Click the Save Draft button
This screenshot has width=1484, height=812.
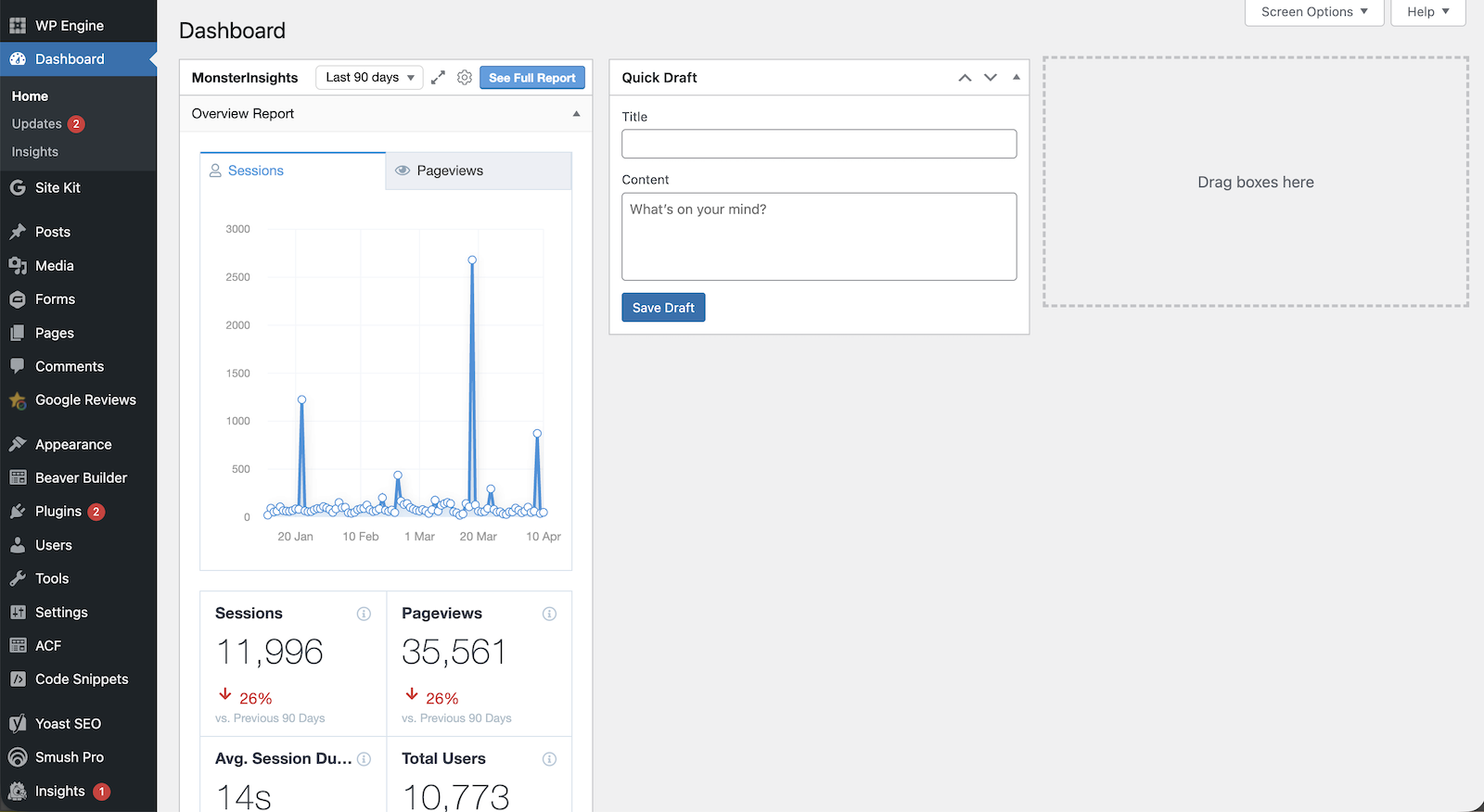click(x=663, y=308)
